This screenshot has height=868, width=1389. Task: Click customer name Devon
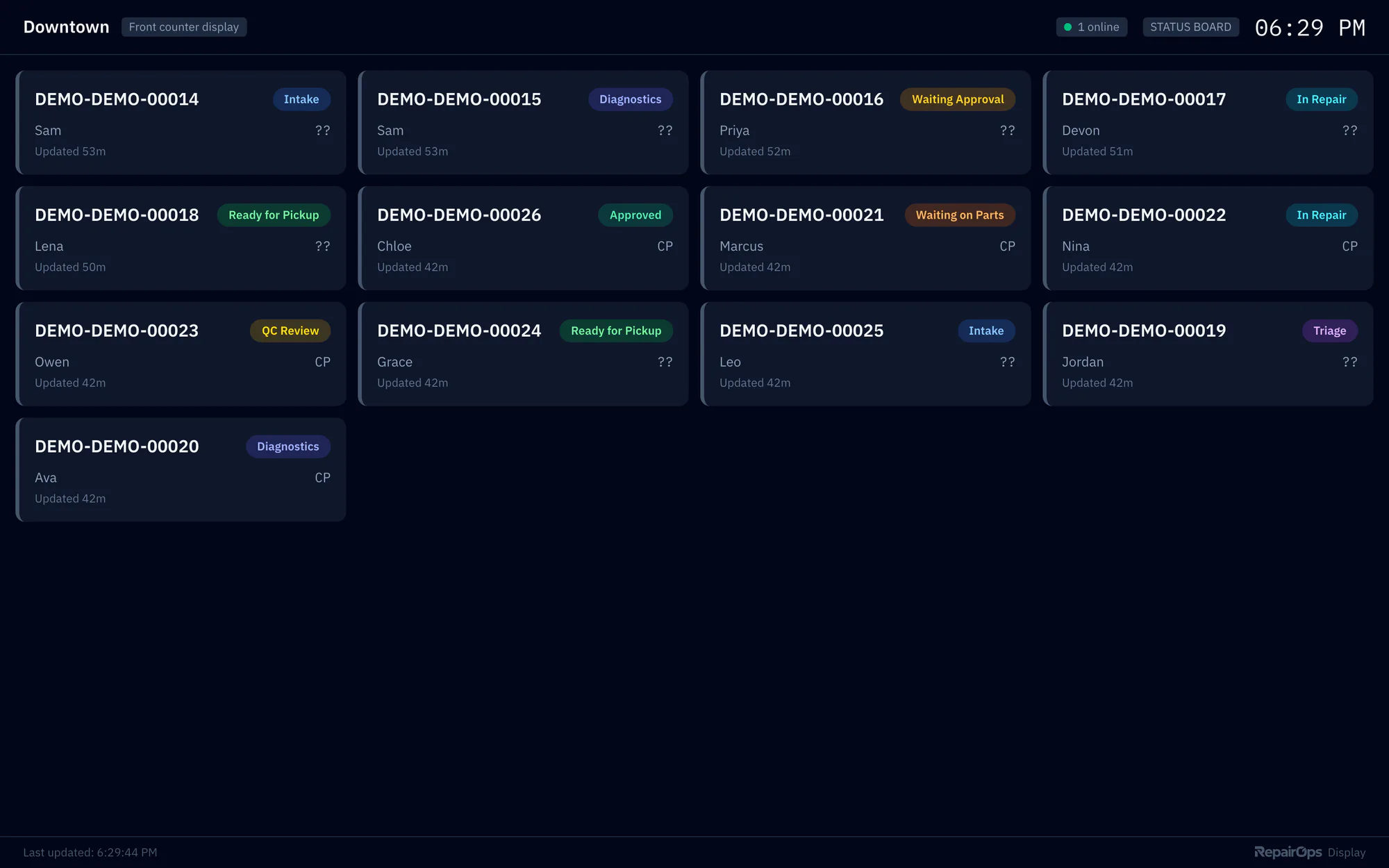1081,131
